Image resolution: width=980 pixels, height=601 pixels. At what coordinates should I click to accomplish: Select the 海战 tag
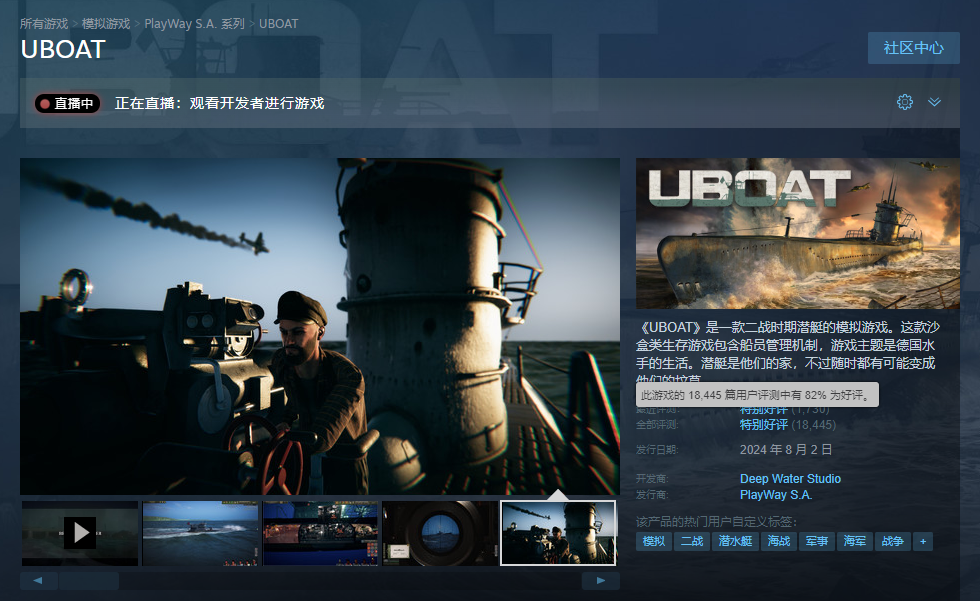pyautogui.click(x=779, y=541)
